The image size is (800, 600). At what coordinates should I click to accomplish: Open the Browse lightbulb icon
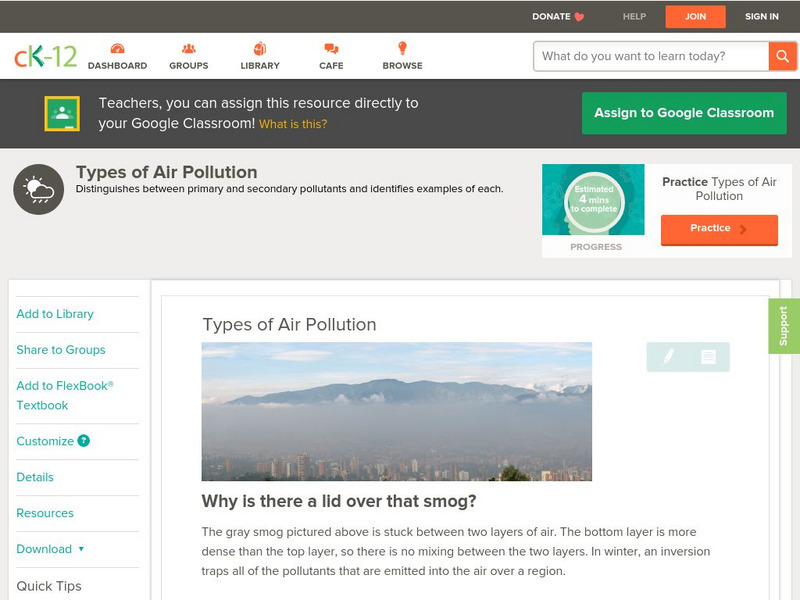(402, 49)
